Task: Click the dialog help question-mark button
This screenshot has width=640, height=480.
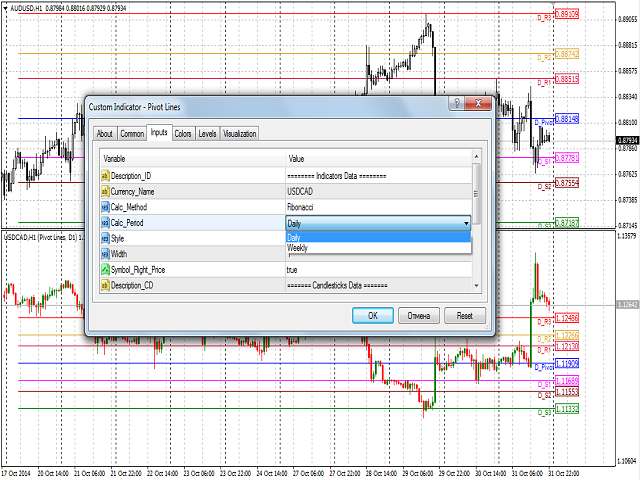Action: [457, 103]
